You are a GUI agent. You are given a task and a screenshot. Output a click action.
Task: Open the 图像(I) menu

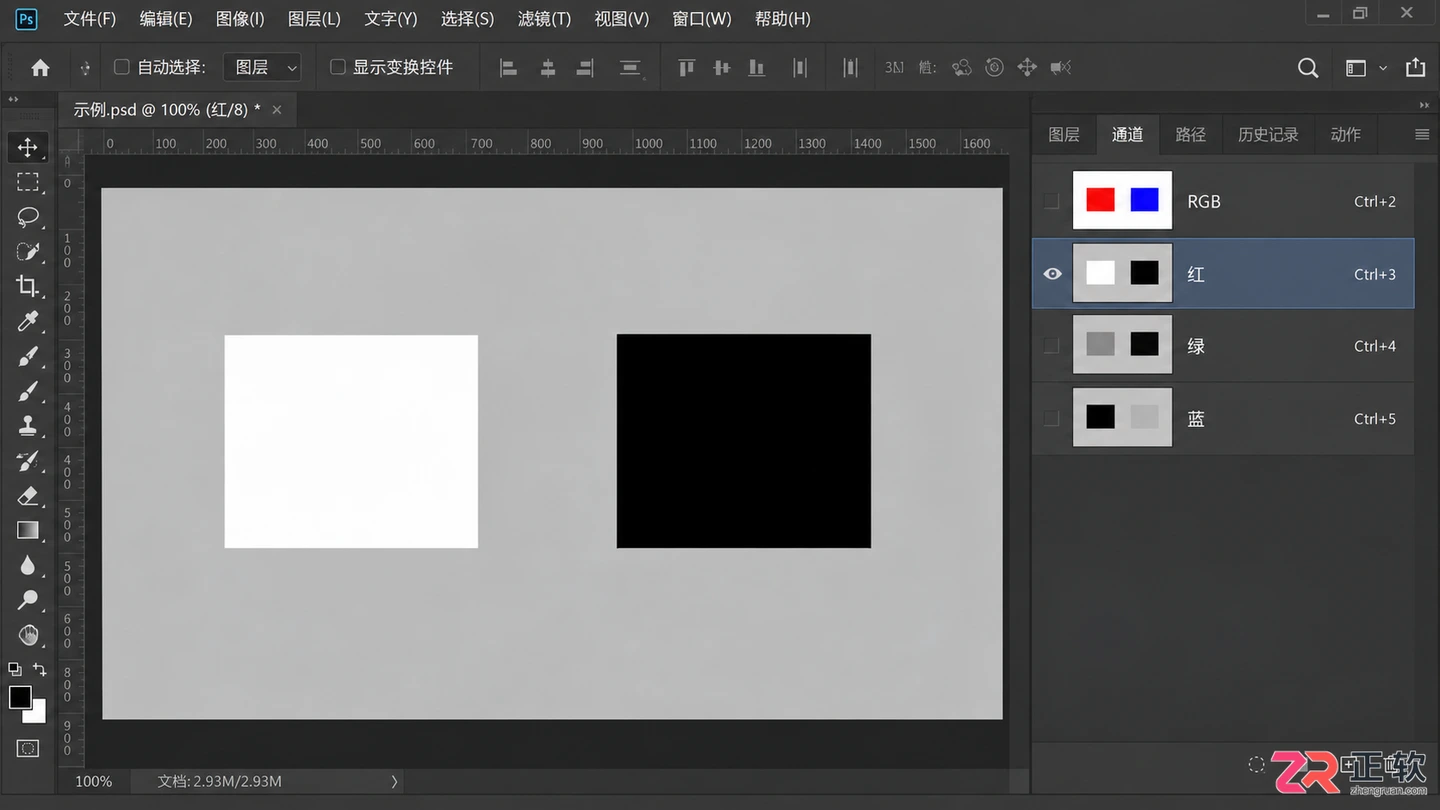[240, 19]
